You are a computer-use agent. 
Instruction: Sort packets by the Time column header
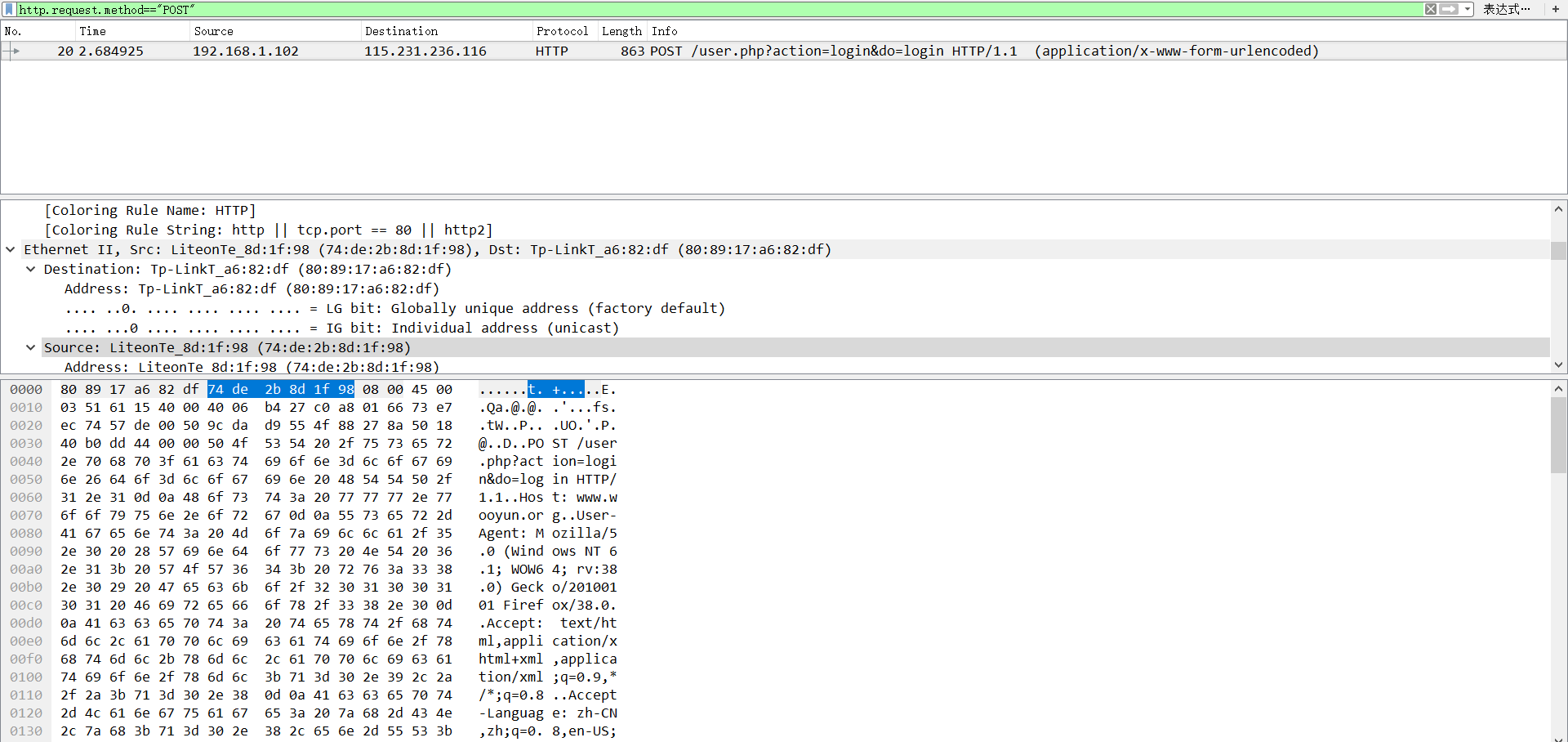click(132, 31)
